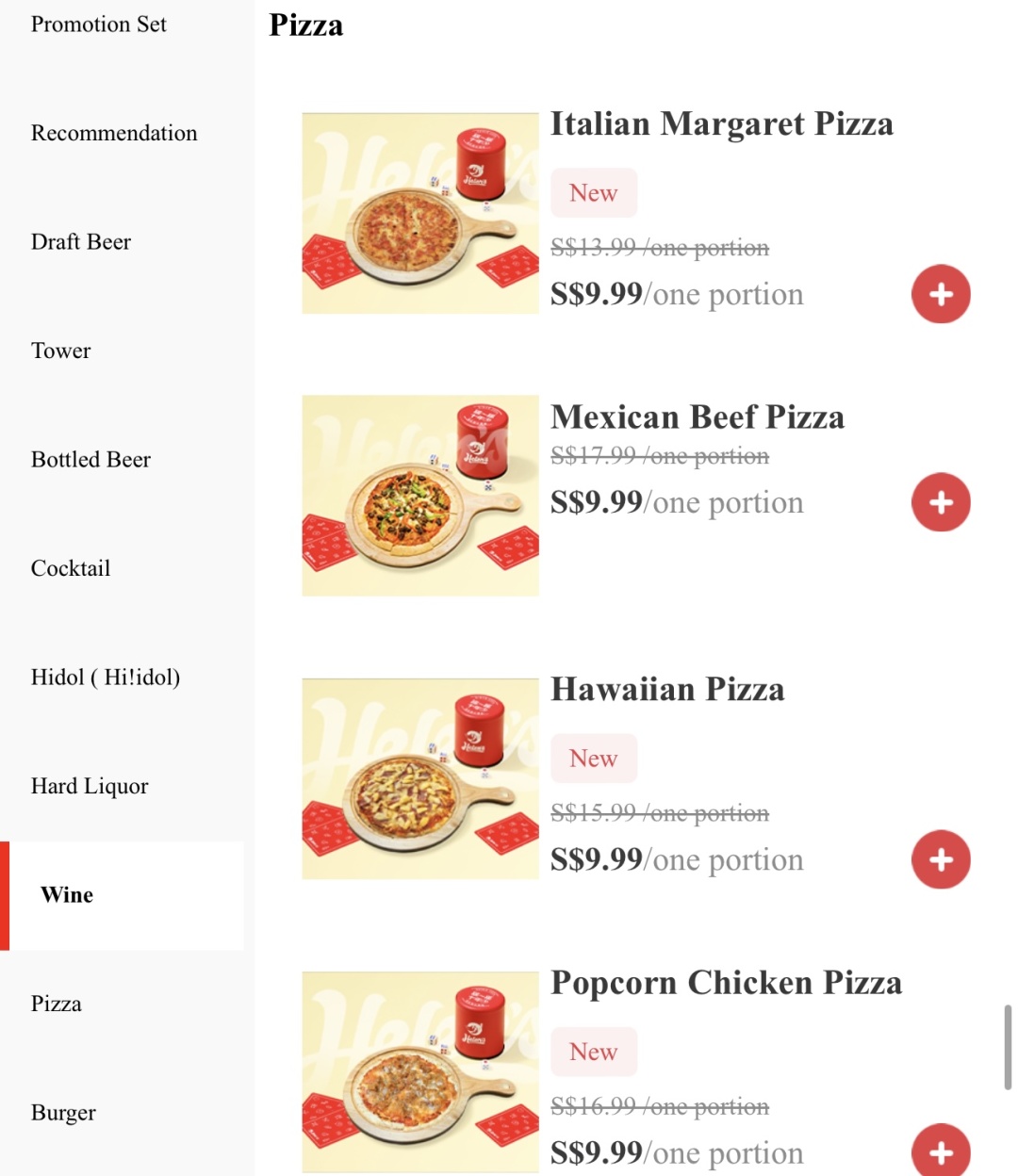This screenshot has height=1176, width=1018.
Task: Open the Popcorn Chicken Pizza title
Action: (726, 983)
